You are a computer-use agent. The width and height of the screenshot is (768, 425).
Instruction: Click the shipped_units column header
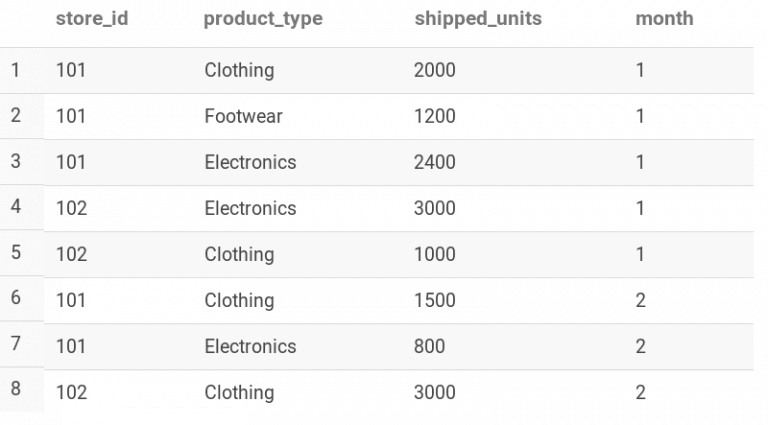478,19
